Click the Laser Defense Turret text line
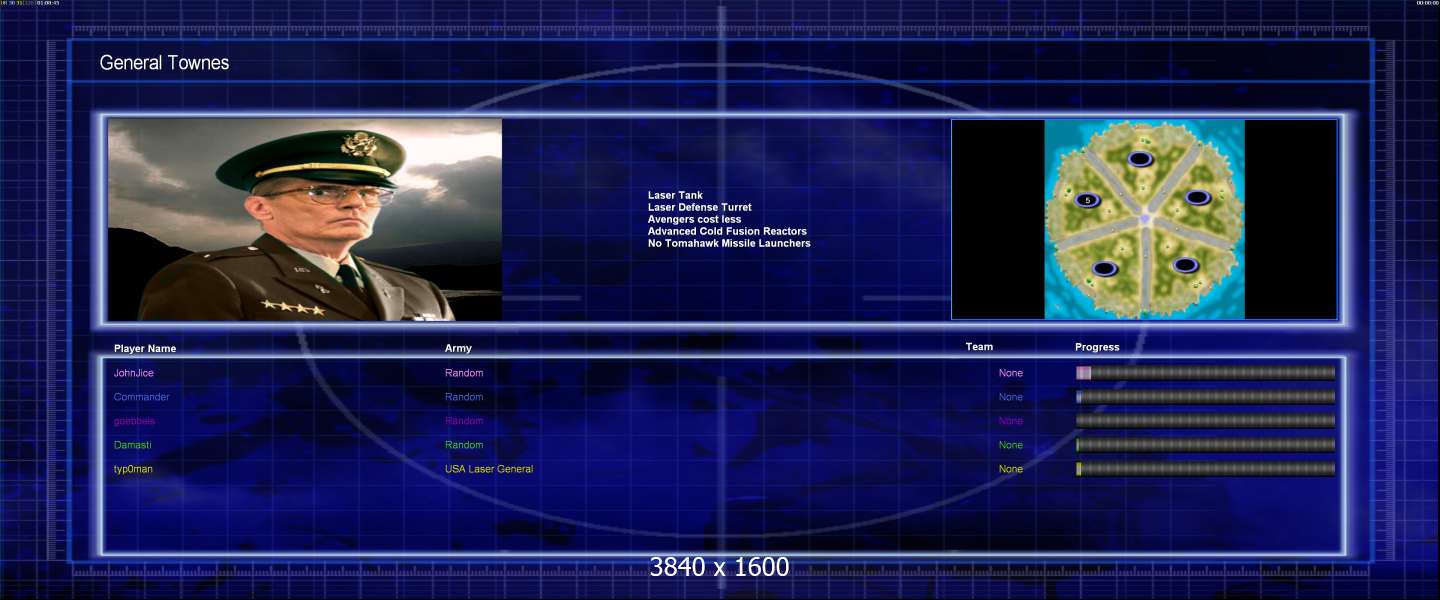 (699, 207)
